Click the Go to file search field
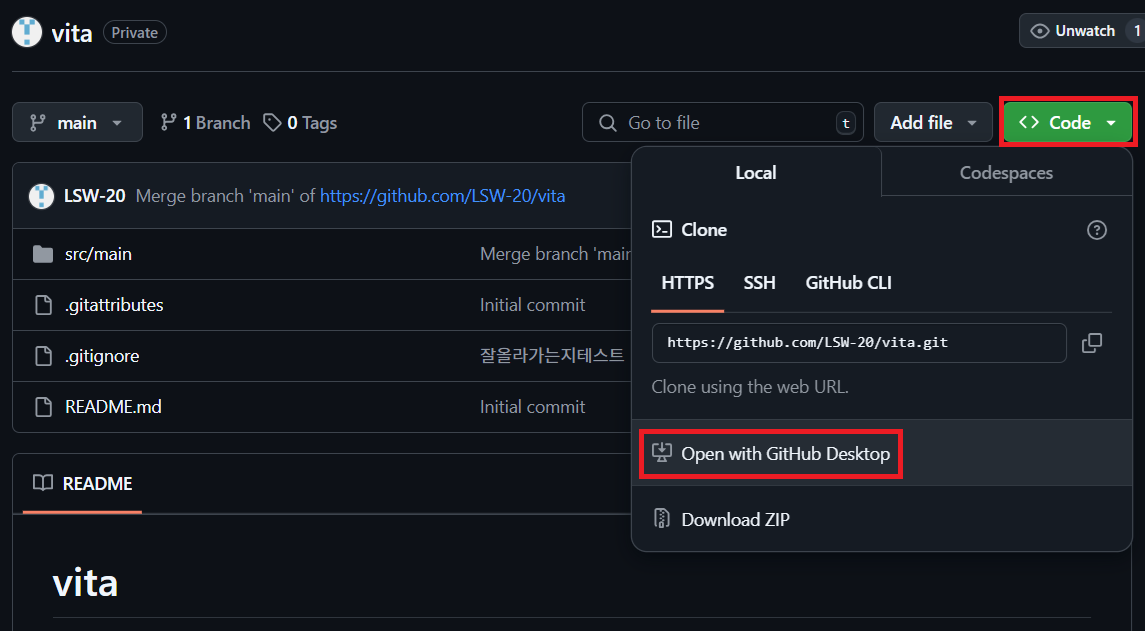Screen dimensions: 1145x631 click(x=722, y=122)
